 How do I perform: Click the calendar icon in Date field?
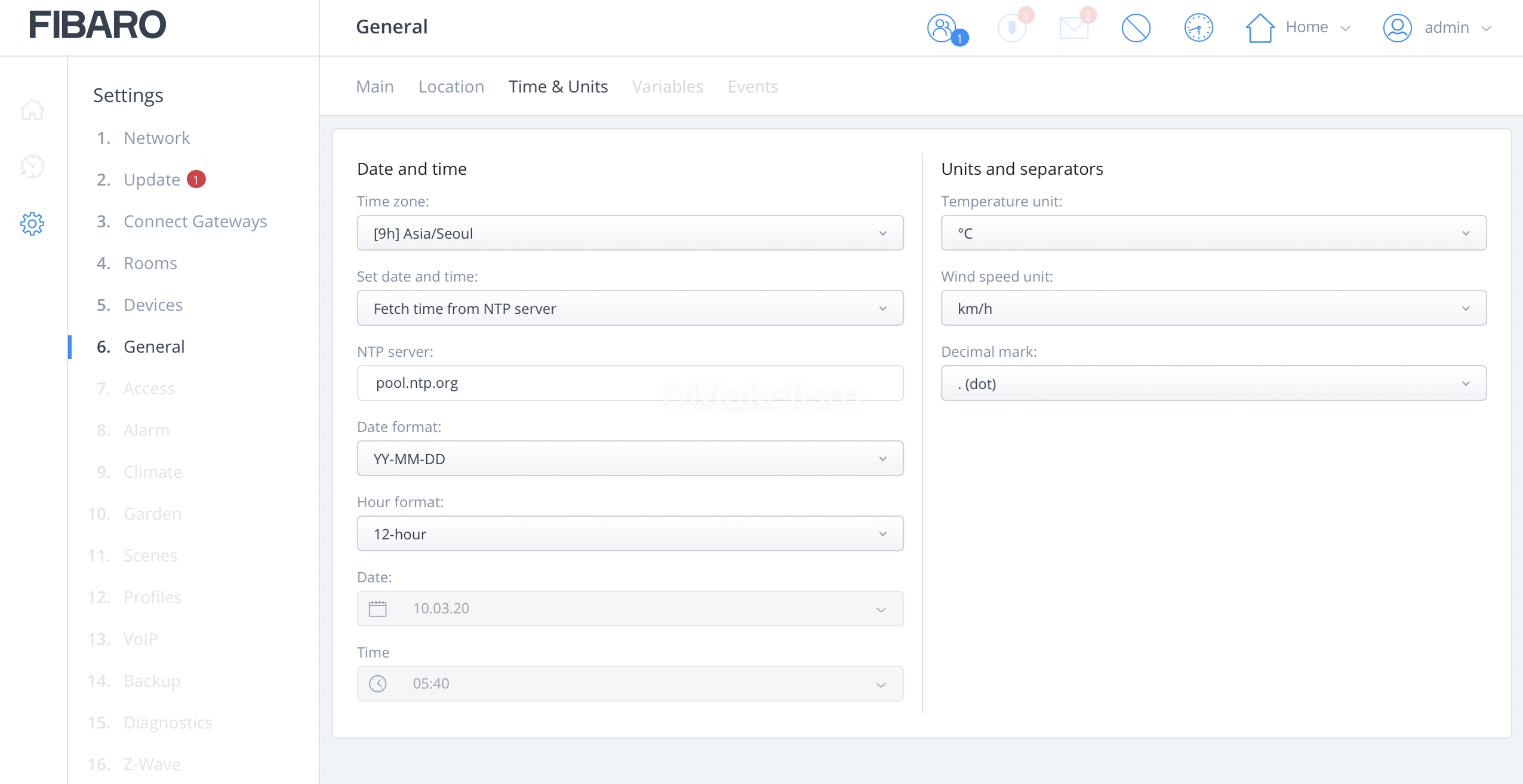(378, 609)
